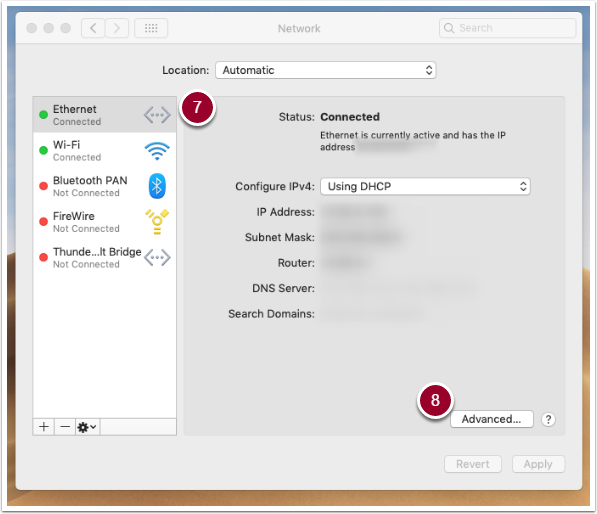597x514 pixels.
Task: Remove the selected service with minus
Action: click(65, 427)
